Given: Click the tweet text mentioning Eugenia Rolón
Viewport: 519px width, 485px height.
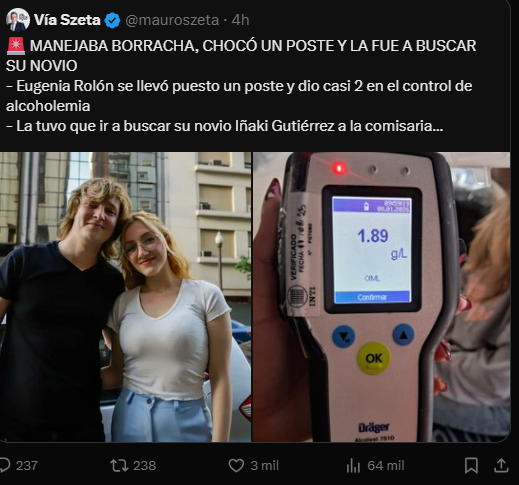Looking at the screenshot, I should [x=239, y=96].
